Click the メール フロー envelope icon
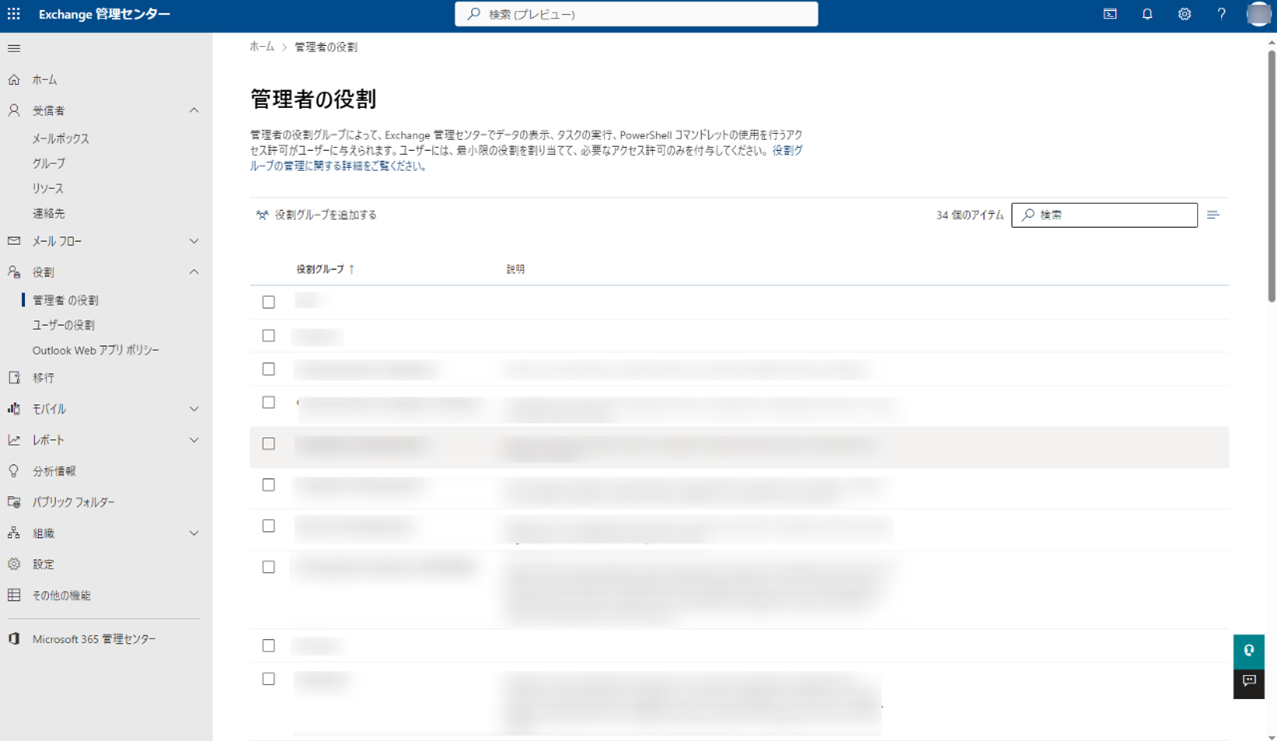 [x=14, y=241]
